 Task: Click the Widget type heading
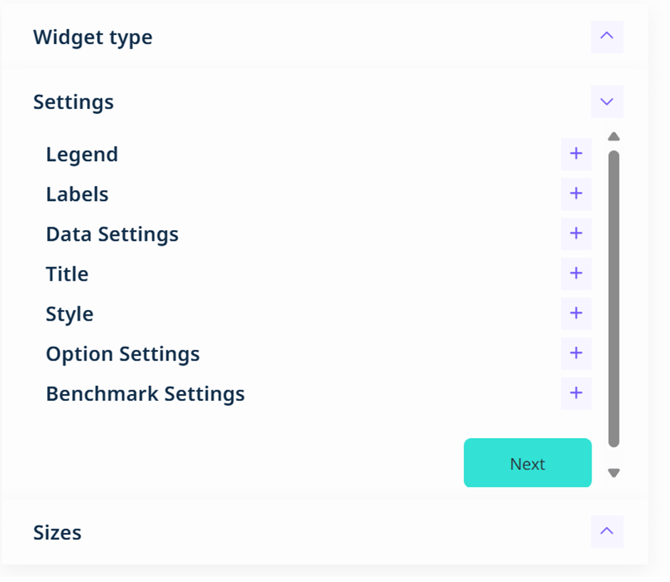point(93,38)
